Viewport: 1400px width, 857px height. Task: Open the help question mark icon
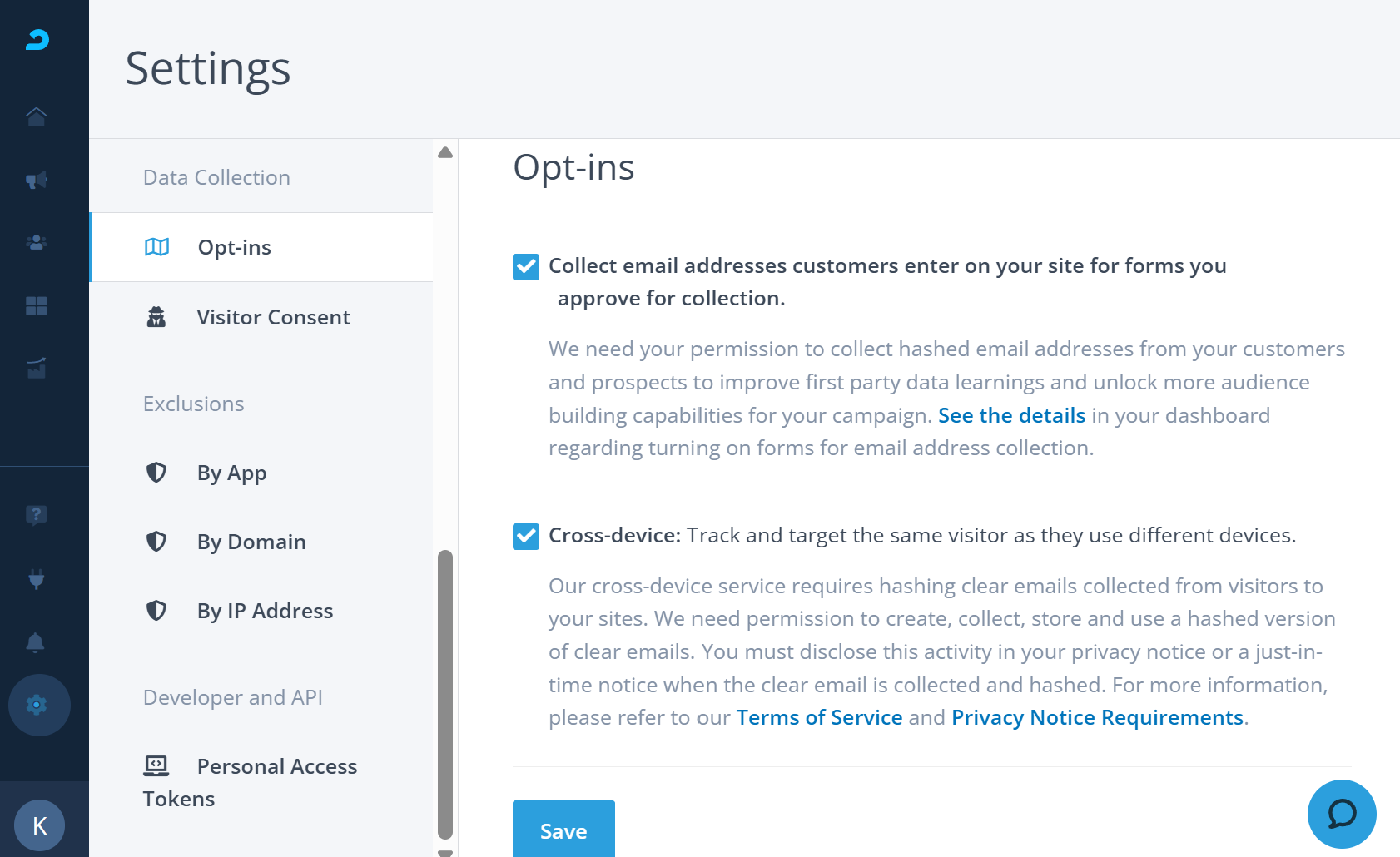pos(36,515)
